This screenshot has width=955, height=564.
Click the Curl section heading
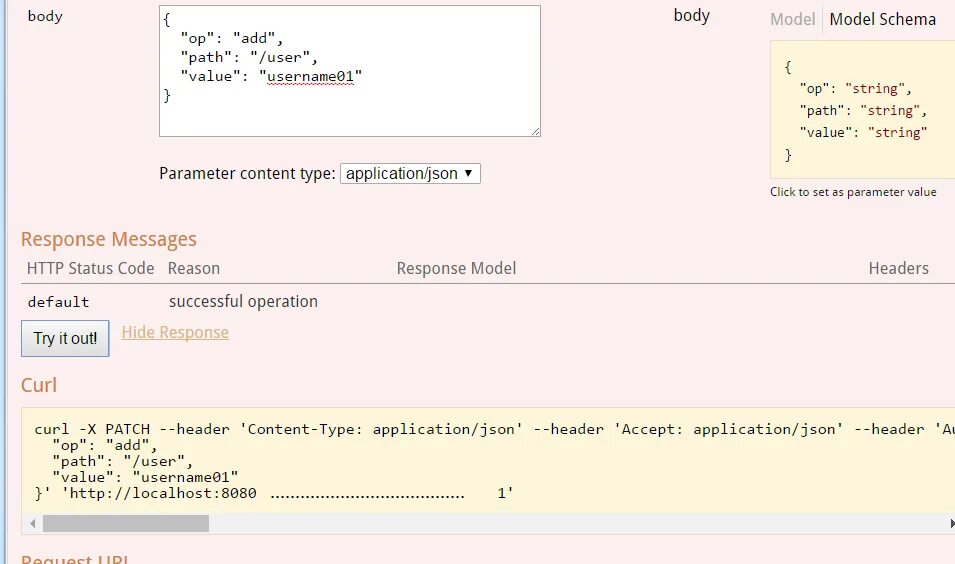(x=39, y=385)
